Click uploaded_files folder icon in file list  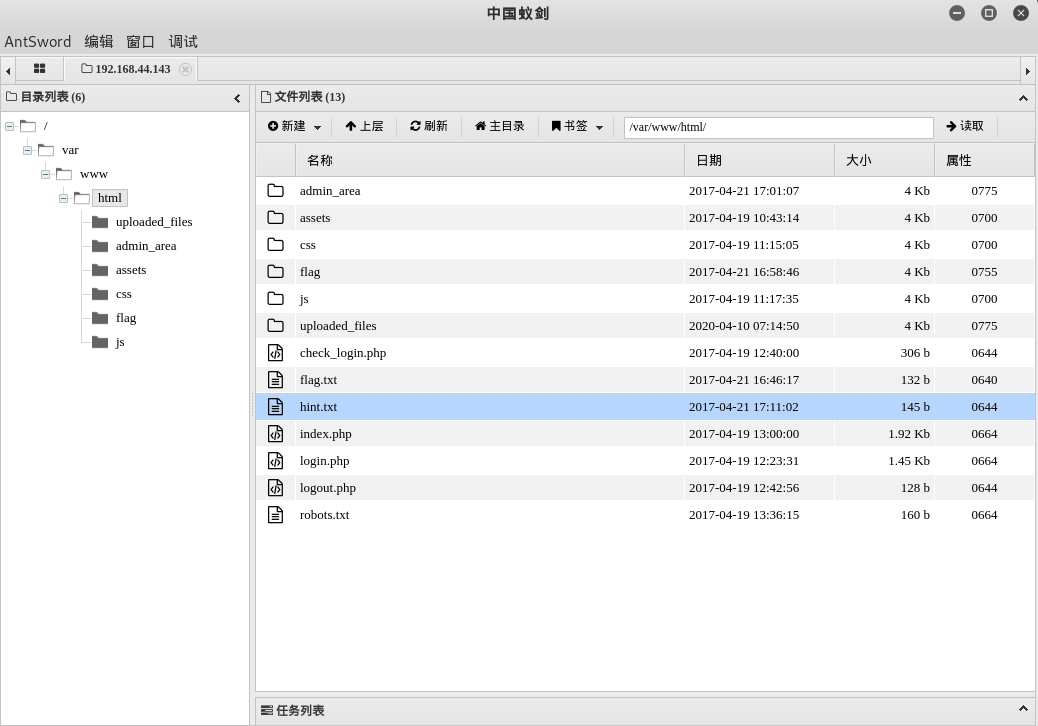click(x=275, y=326)
